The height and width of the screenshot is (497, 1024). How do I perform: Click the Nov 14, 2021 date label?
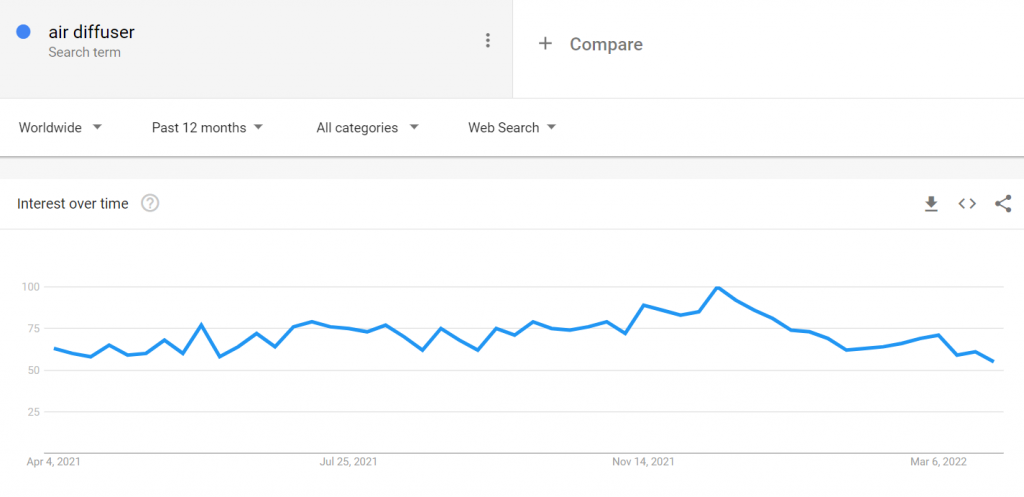[643, 462]
